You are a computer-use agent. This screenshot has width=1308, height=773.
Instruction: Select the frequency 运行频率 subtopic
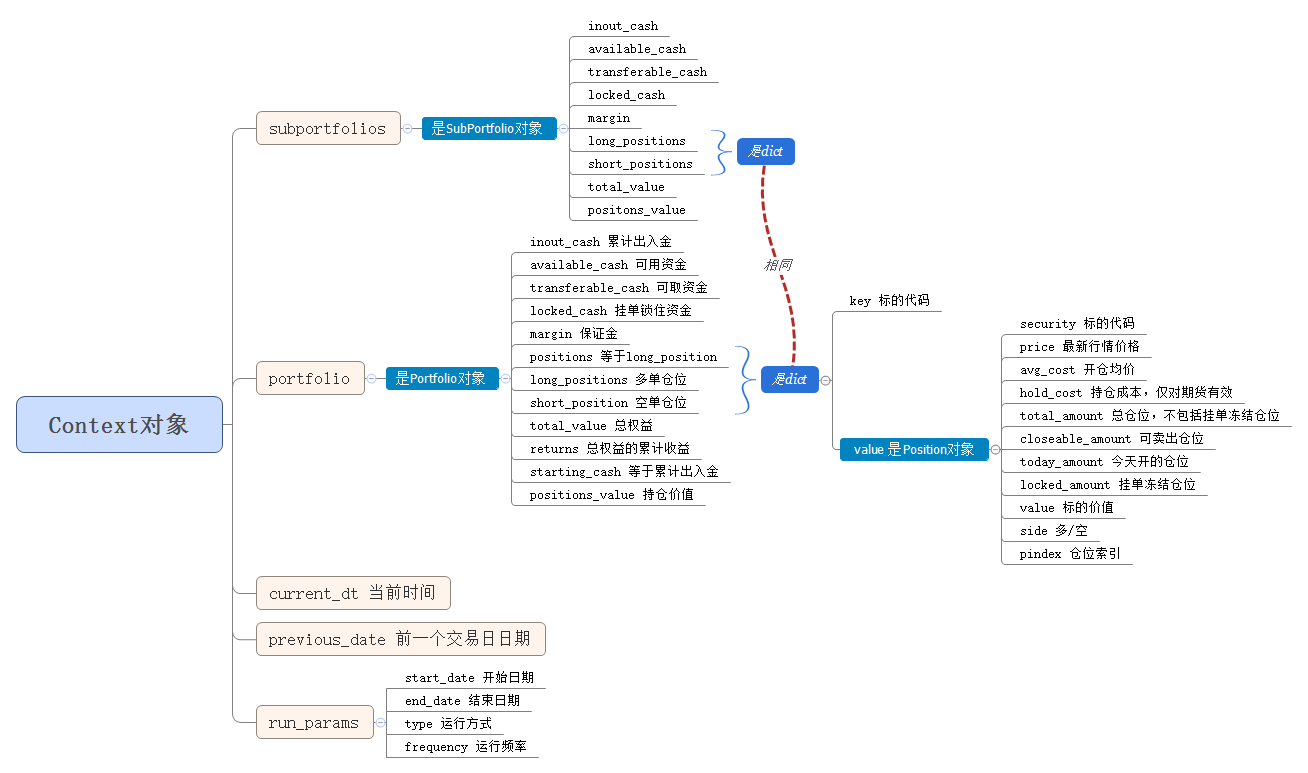click(465, 746)
